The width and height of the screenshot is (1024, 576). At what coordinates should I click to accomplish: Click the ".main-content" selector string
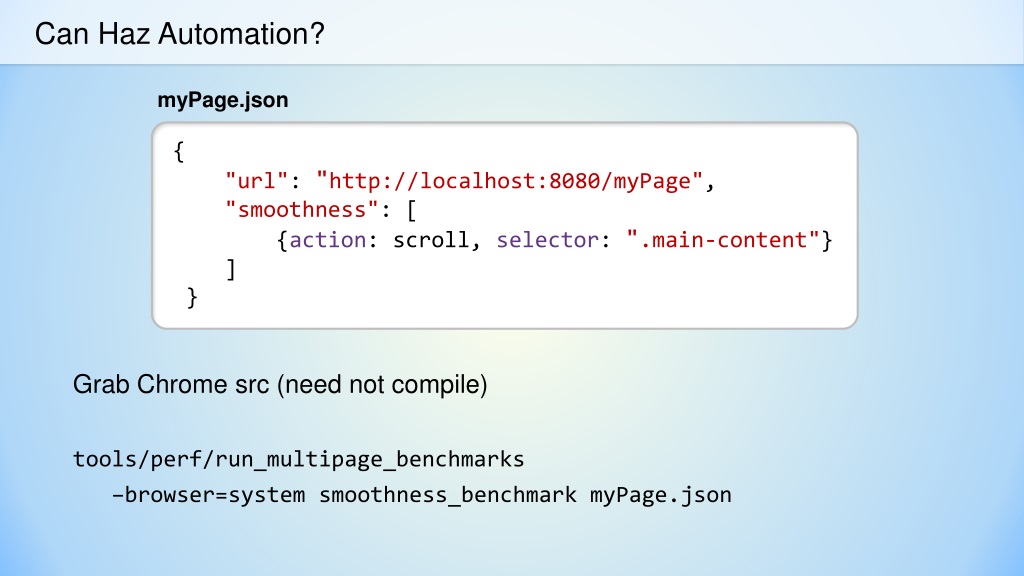pos(722,240)
